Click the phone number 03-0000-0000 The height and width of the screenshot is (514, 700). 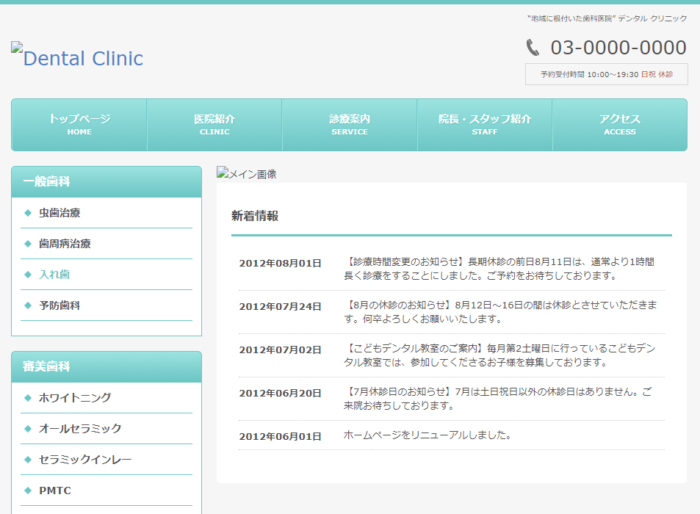(618, 47)
